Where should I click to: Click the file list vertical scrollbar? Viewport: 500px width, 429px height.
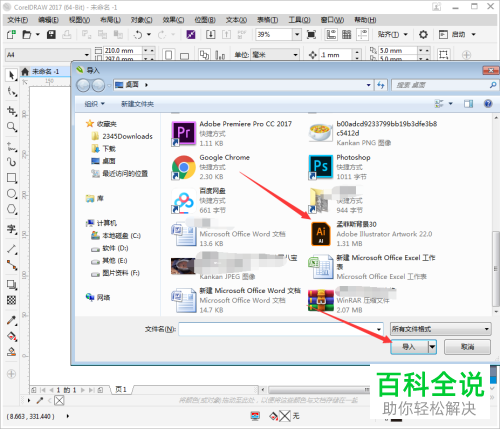pos(496,268)
